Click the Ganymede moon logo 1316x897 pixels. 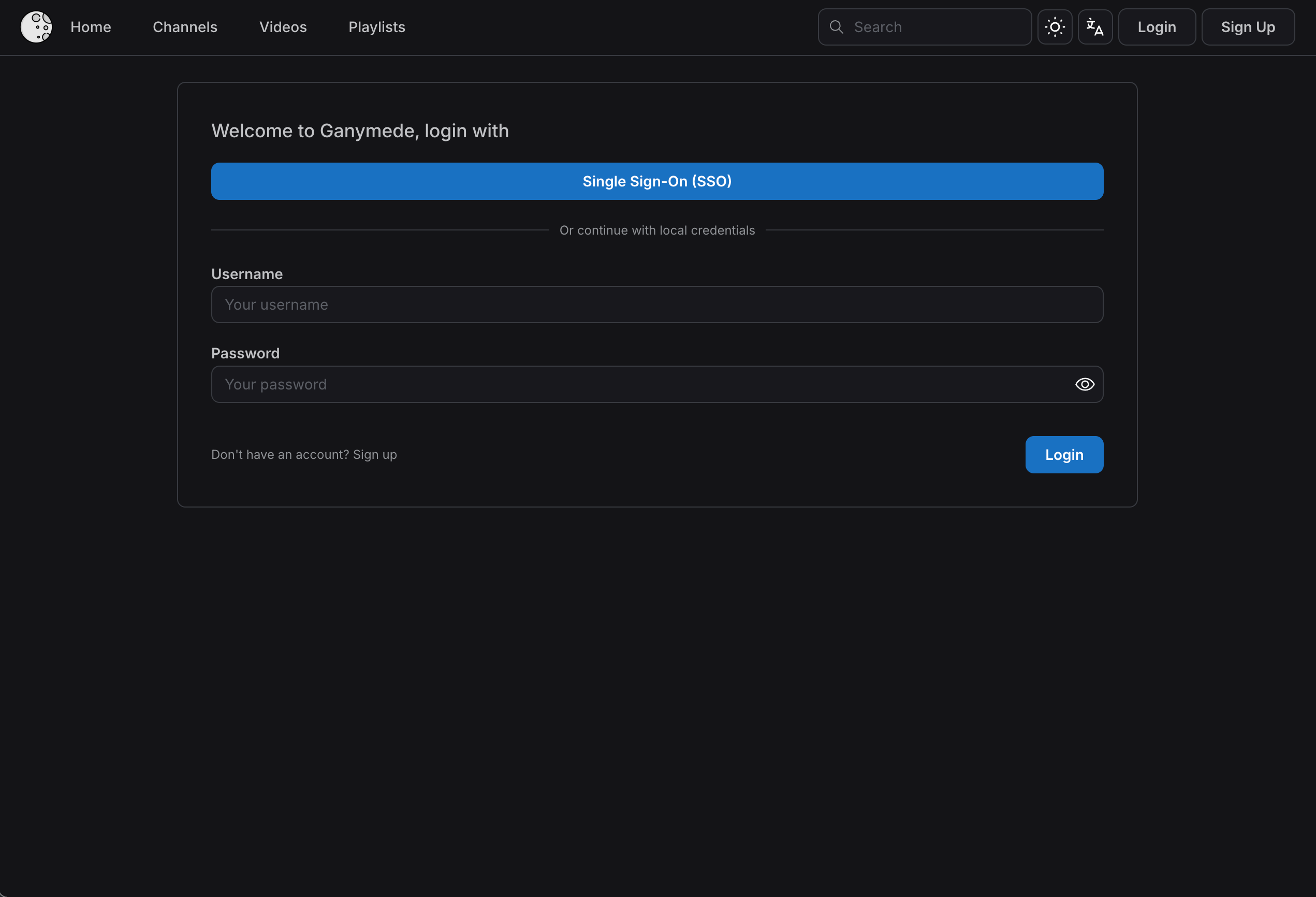point(36,26)
